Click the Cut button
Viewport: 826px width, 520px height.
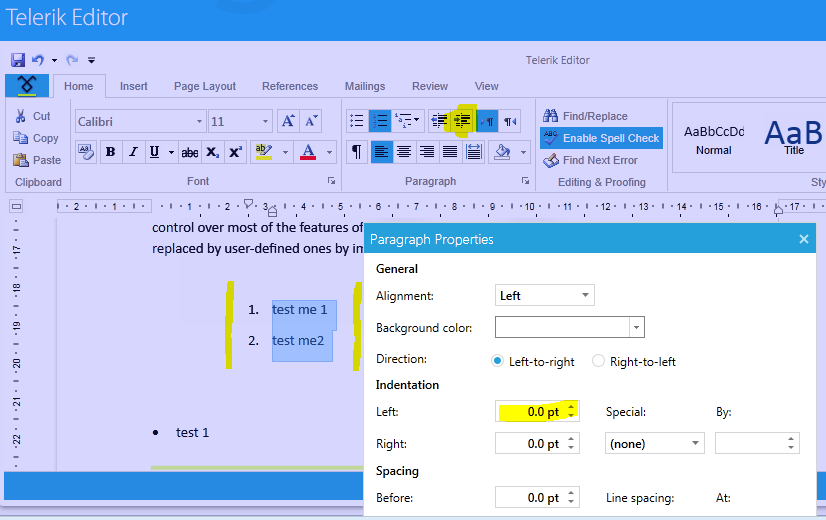[33, 116]
